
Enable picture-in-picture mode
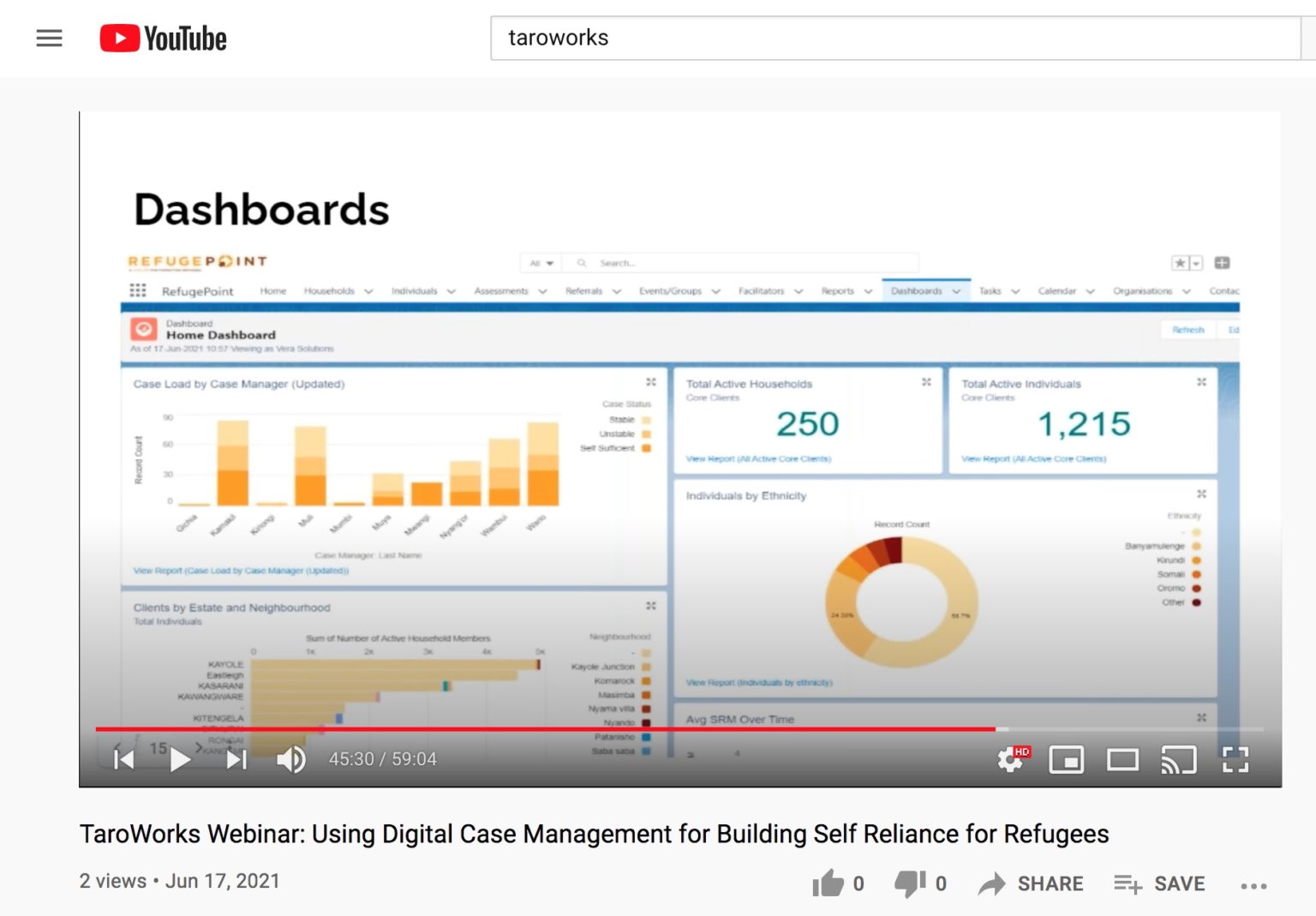pyautogui.click(x=1066, y=759)
